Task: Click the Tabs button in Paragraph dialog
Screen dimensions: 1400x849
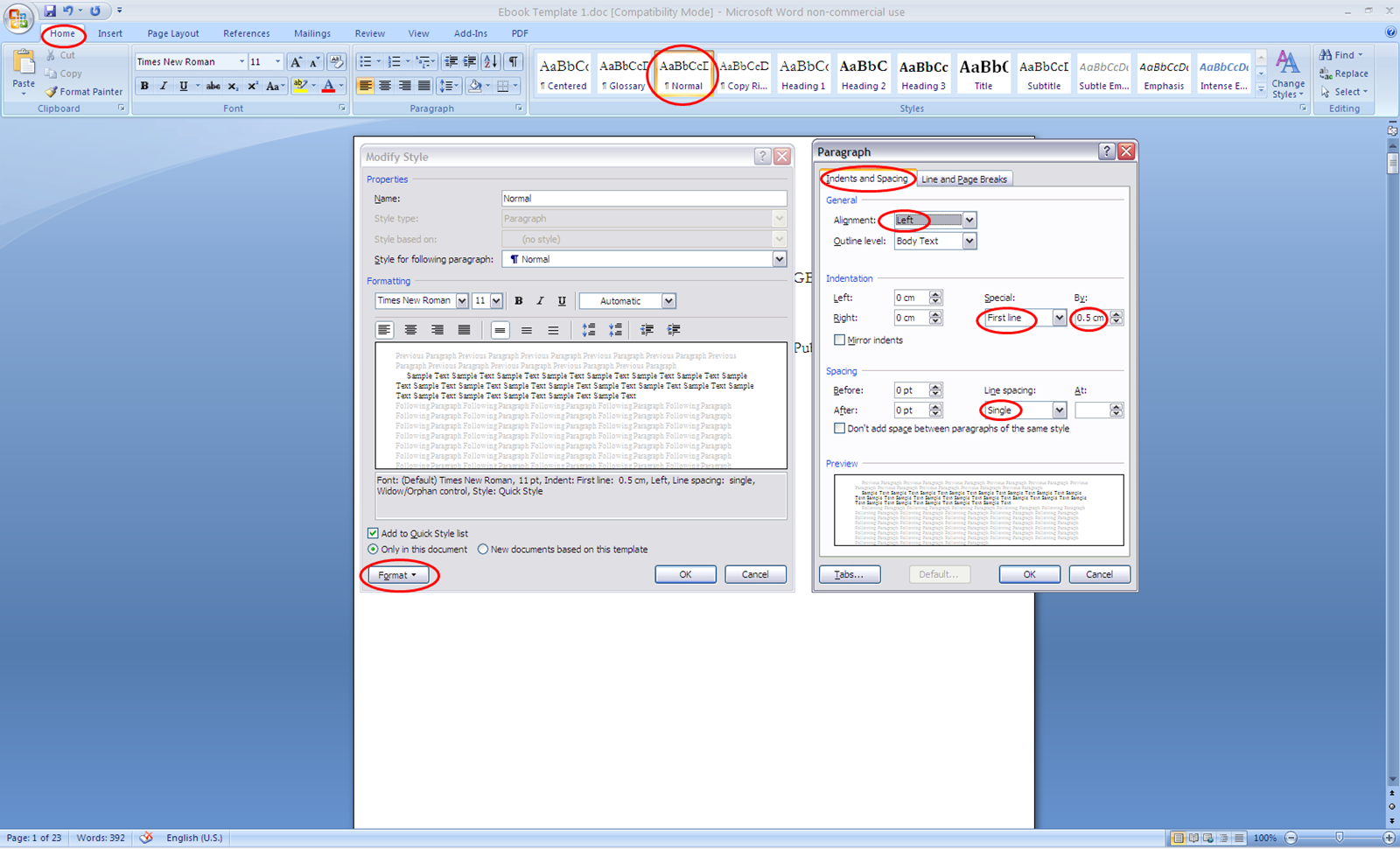Action: (x=849, y=574)
